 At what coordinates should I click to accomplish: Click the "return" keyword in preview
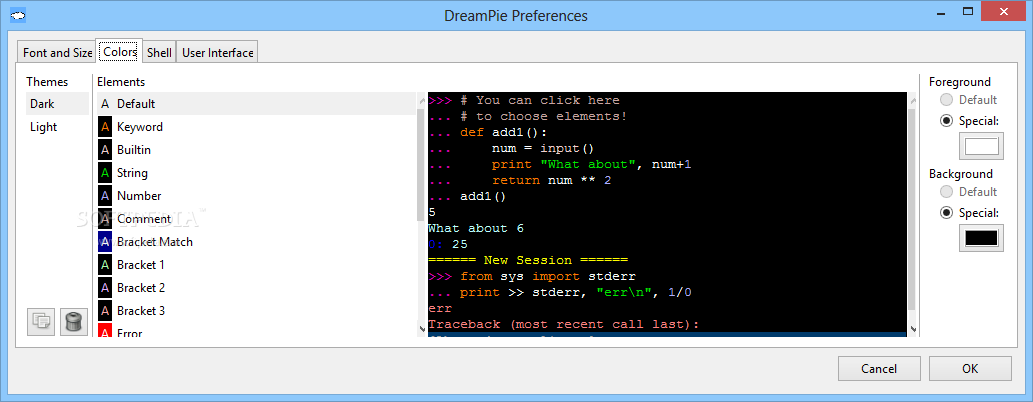(516, 180)
